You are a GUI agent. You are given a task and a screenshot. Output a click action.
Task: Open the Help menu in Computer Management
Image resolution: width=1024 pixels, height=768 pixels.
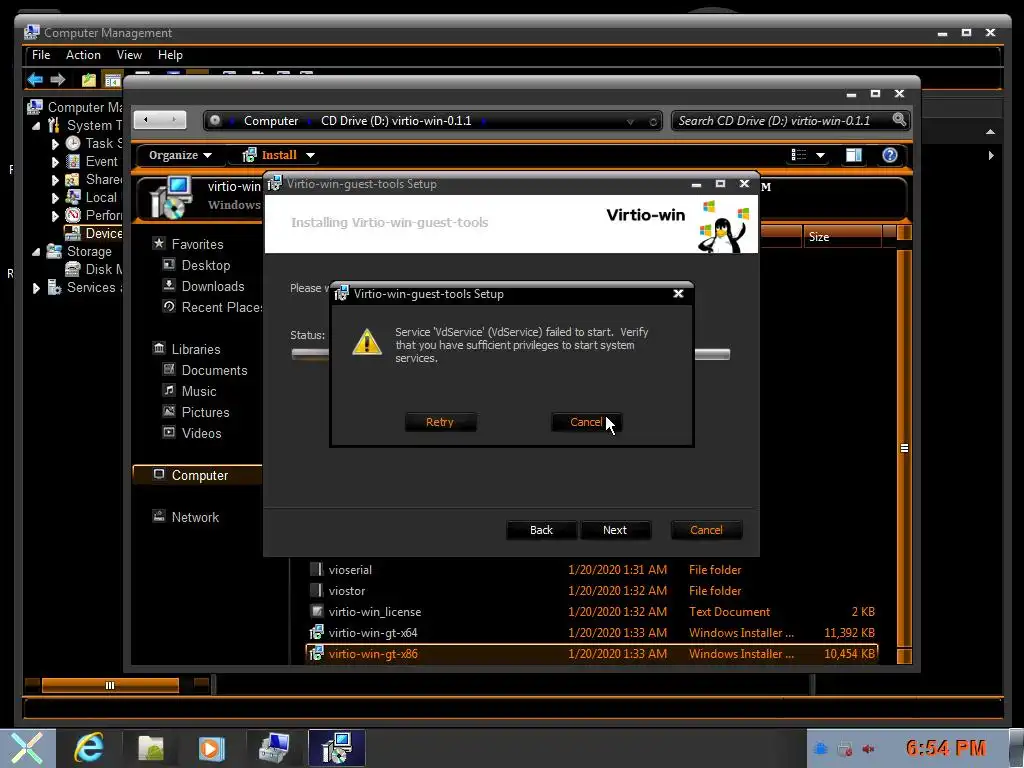(170, 55)
